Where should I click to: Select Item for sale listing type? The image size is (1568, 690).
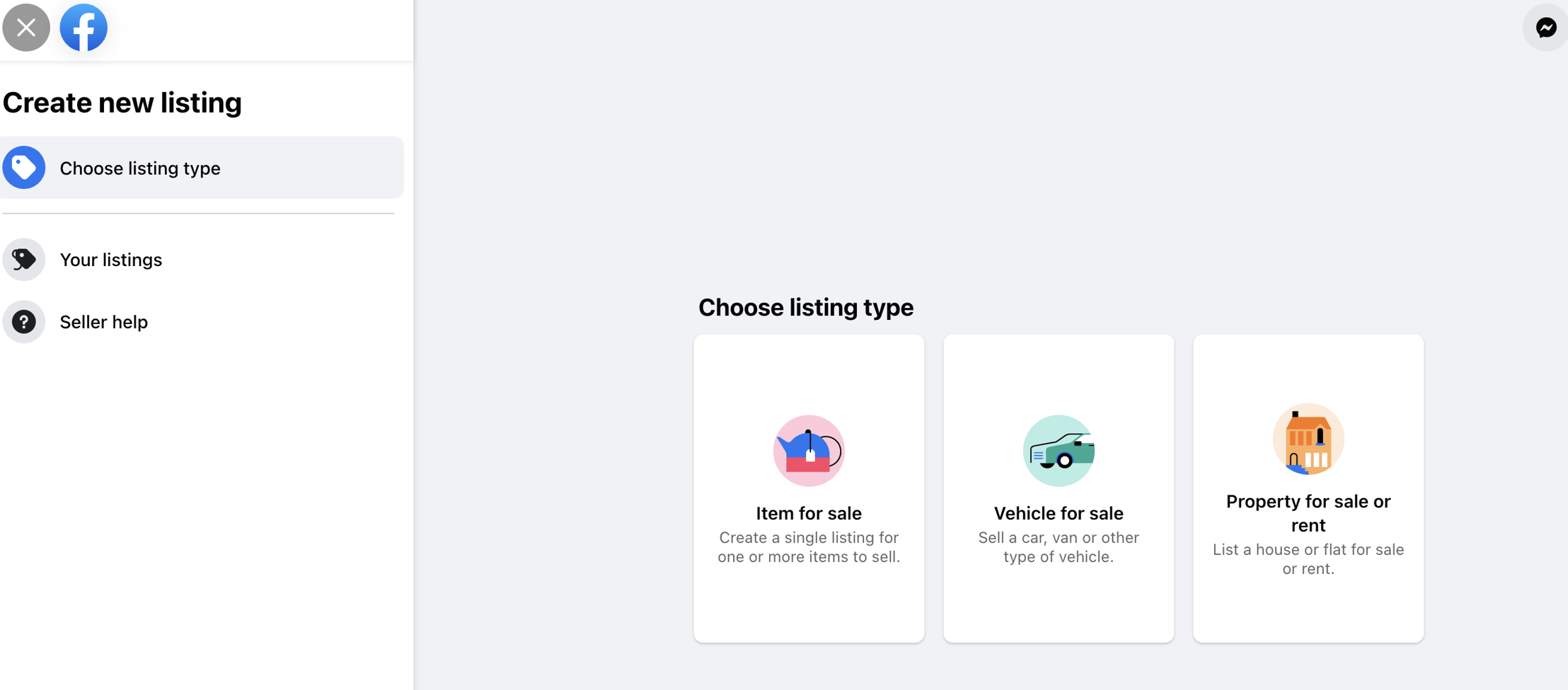tap(808, 488)
